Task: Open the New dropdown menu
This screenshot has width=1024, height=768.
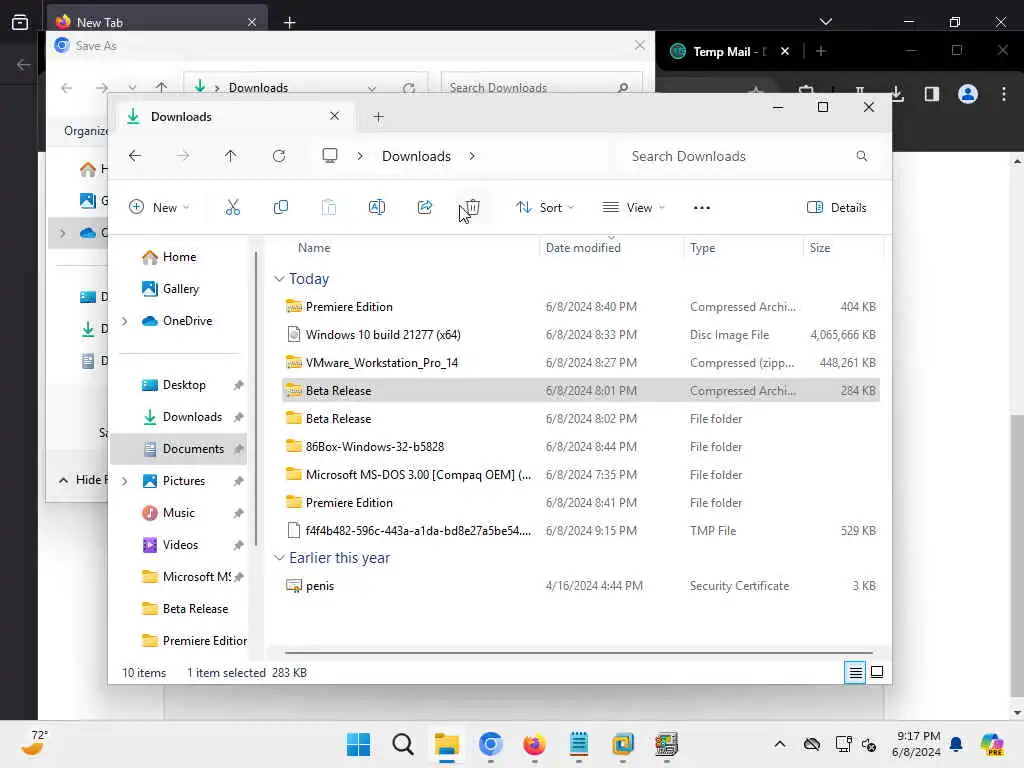Action: point(159,208)
